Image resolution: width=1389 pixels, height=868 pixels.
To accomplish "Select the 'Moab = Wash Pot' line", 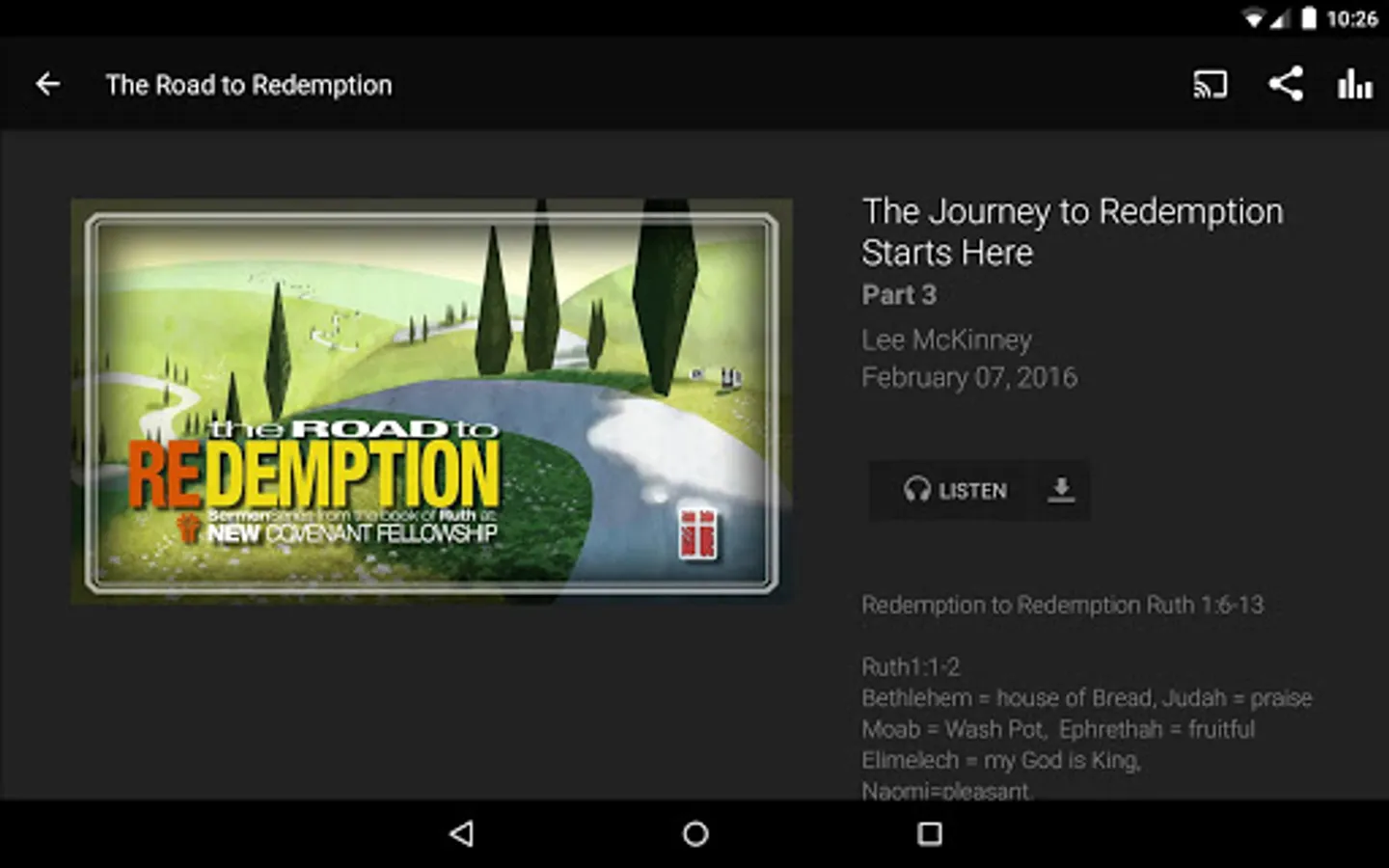I will (1058, 729).
